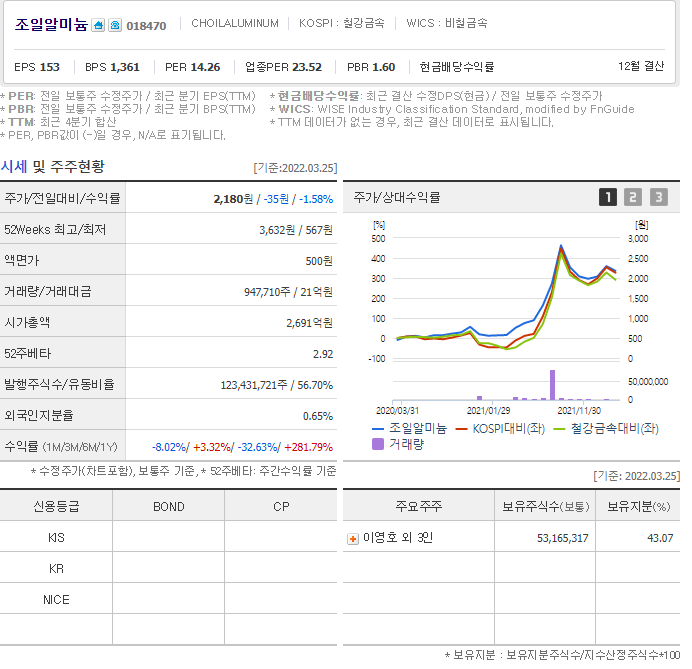
Task: Click the 시세 및 주주현황 heading
Action: coord(53,167)
